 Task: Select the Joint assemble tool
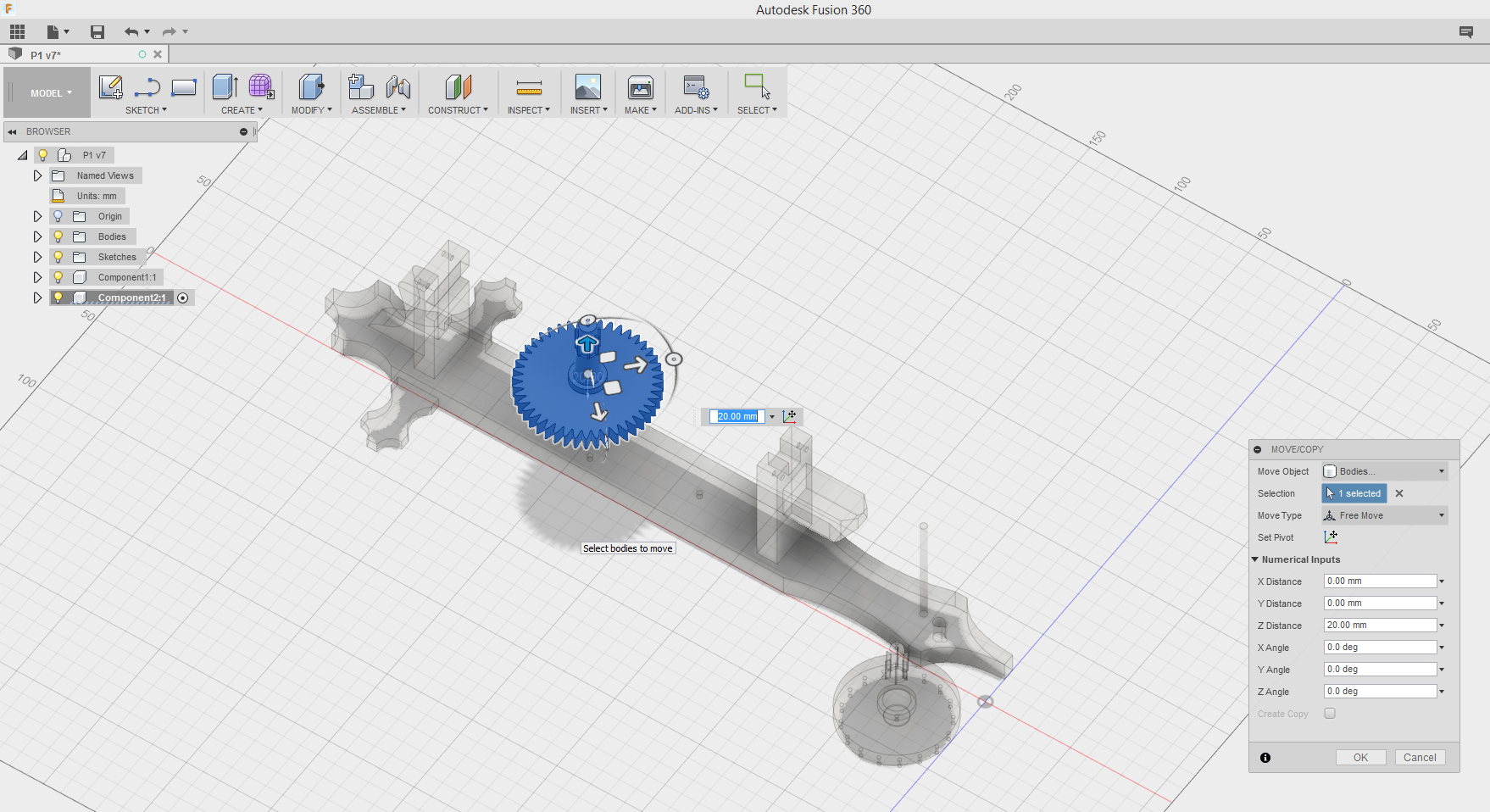[398, 86]
